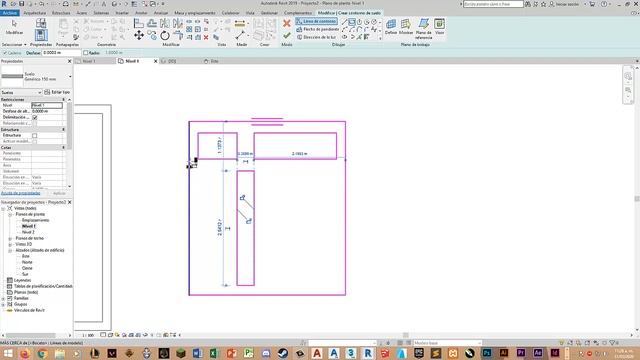The height and width of the screenshot is (360, 640).
Task: Open the Gestionar ribbon tab
Action: coord(269,13)
